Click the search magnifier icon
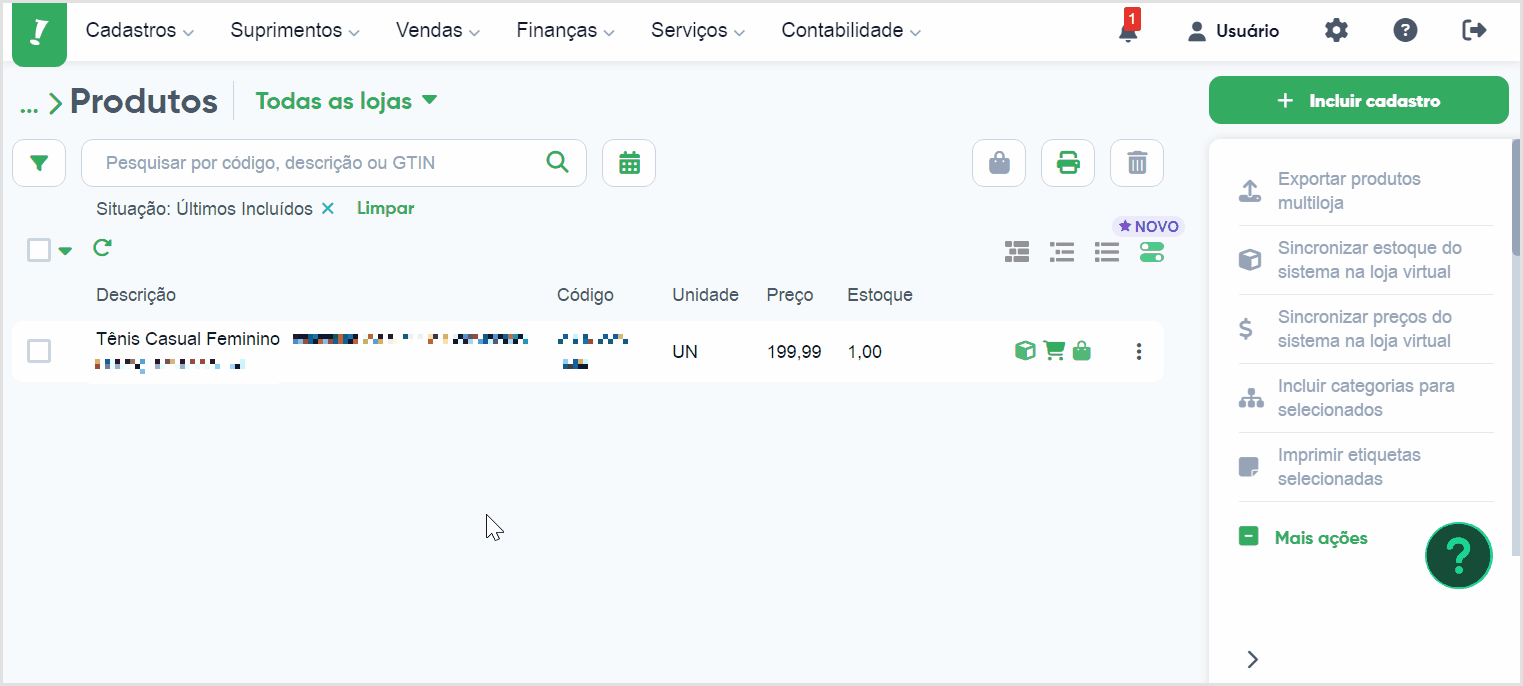The image size is (1523, 686). point(557,162)
